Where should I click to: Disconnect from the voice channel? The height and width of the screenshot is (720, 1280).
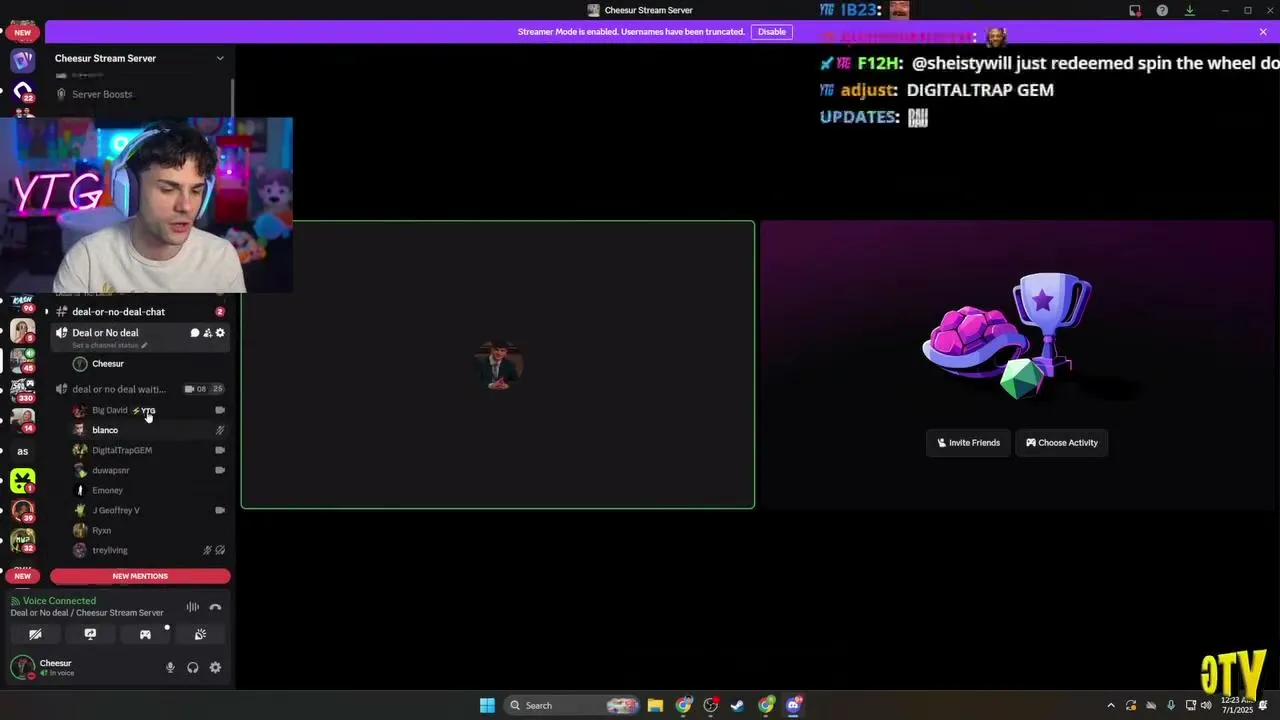tap(215, 607)
